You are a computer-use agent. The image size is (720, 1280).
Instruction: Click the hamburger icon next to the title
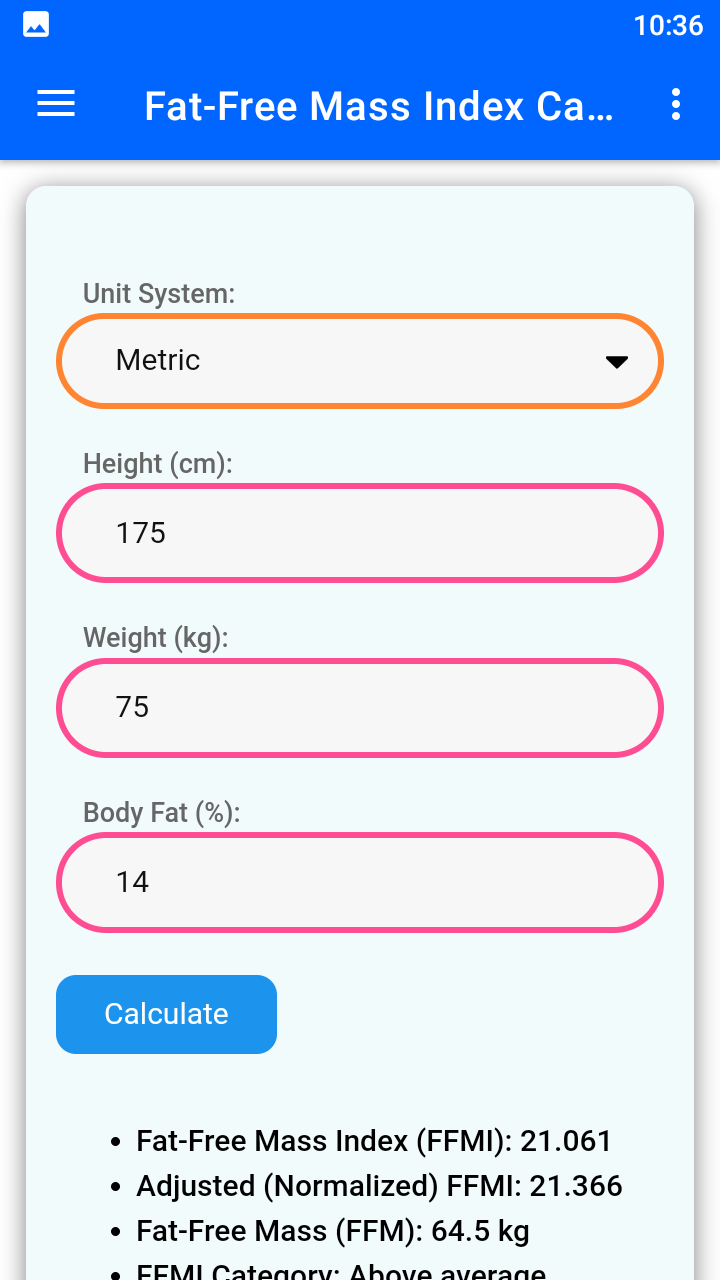point(55,104)
